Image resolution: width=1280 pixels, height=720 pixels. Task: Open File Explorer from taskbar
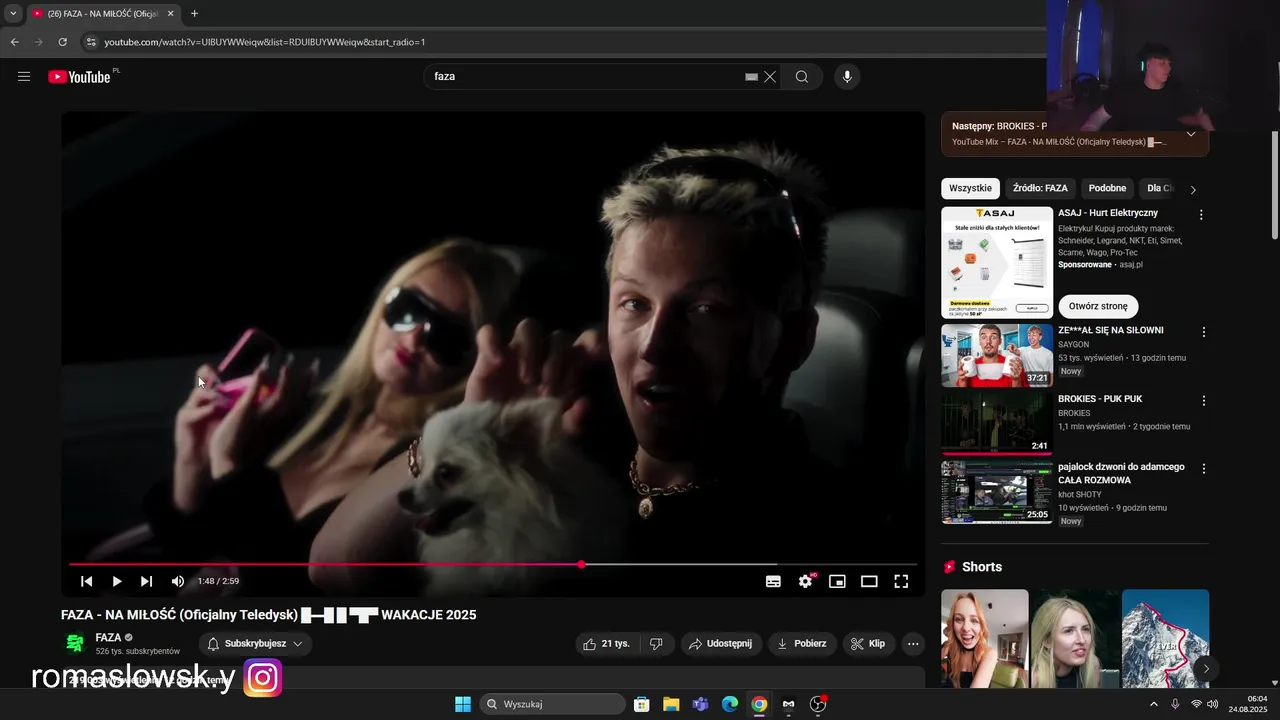pyautogui.click(x=671, y=704)
